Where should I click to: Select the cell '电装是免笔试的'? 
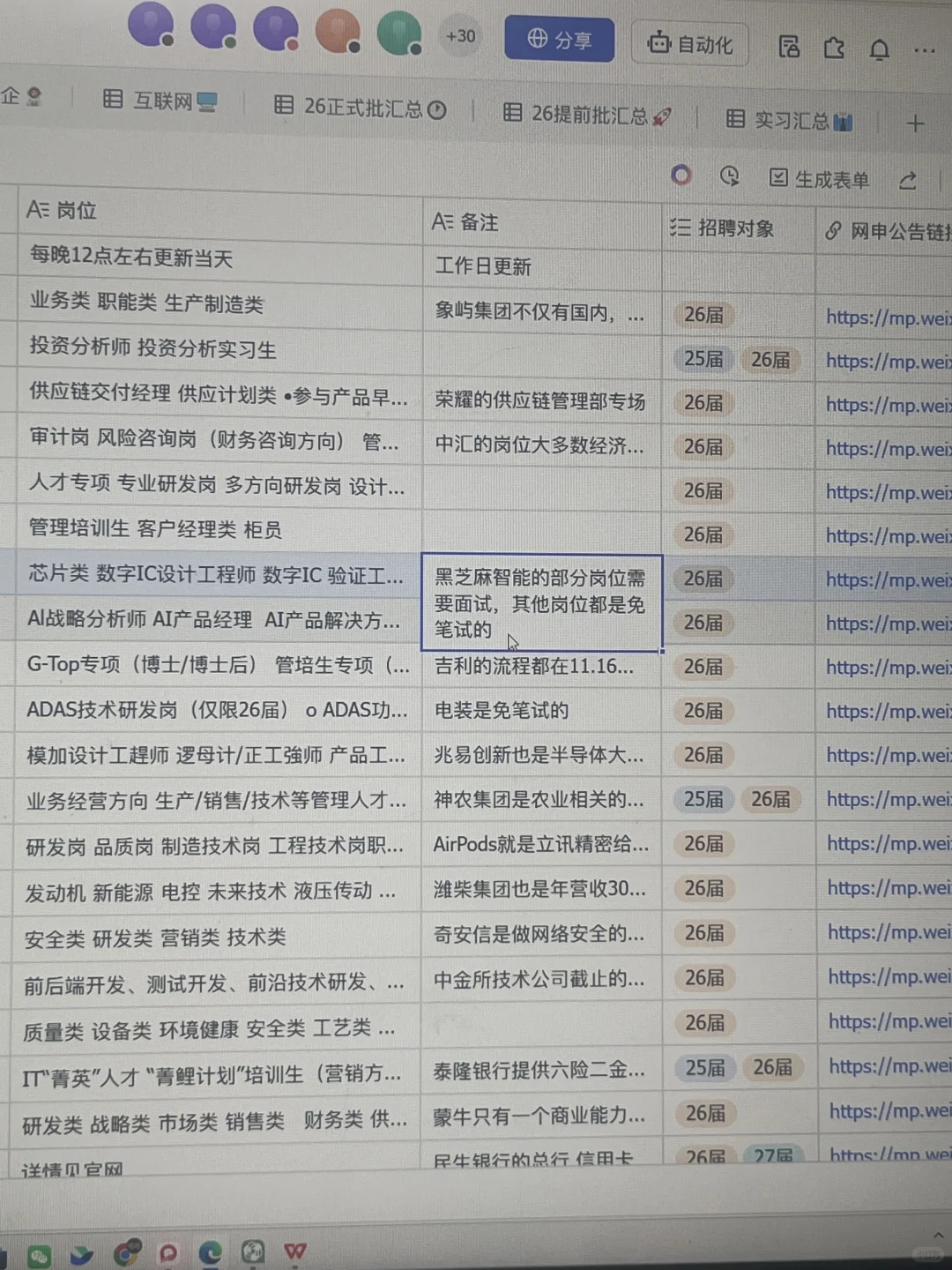542,711
